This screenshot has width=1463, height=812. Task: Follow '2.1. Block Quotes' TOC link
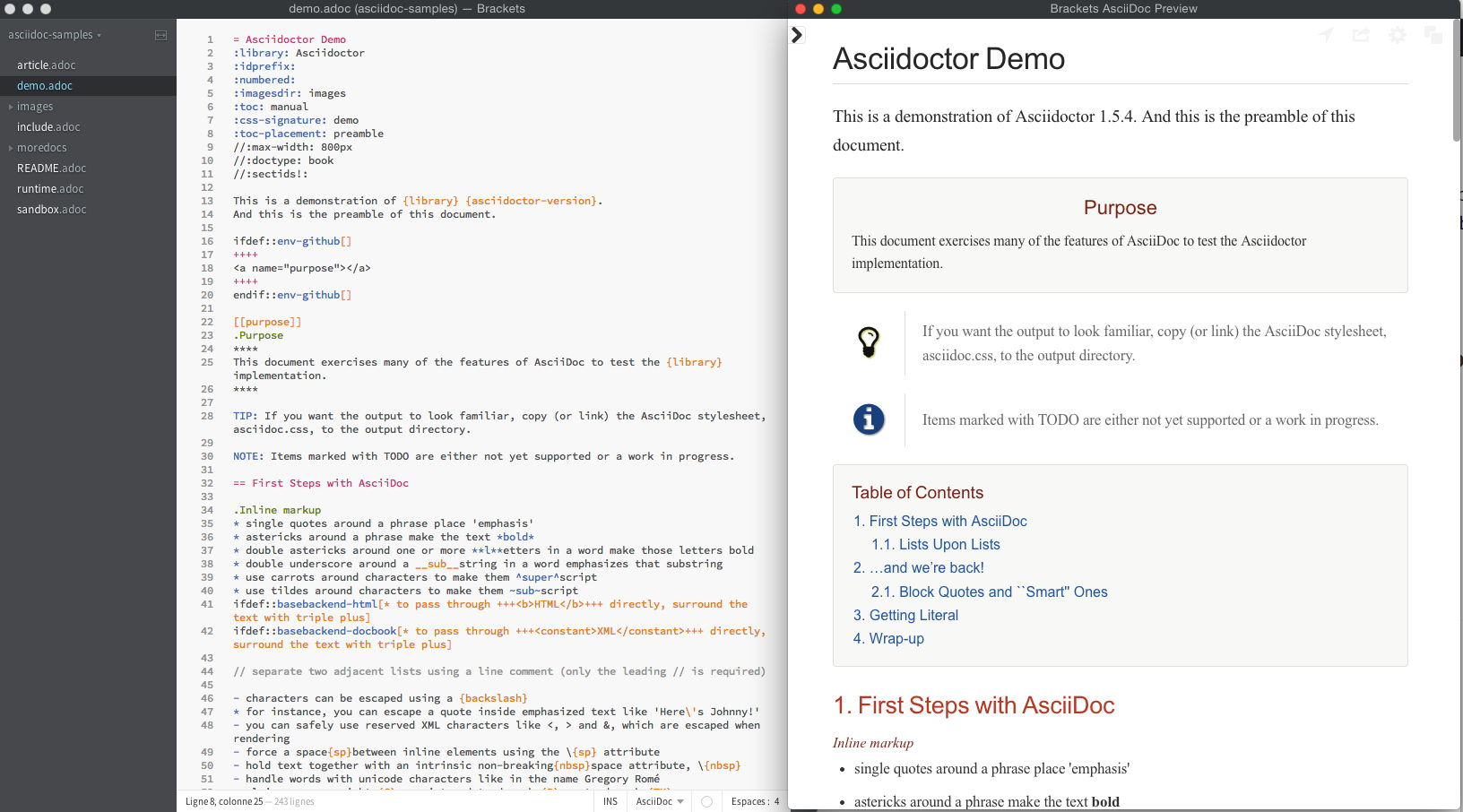pyautogui.click(x=990, y=592)
